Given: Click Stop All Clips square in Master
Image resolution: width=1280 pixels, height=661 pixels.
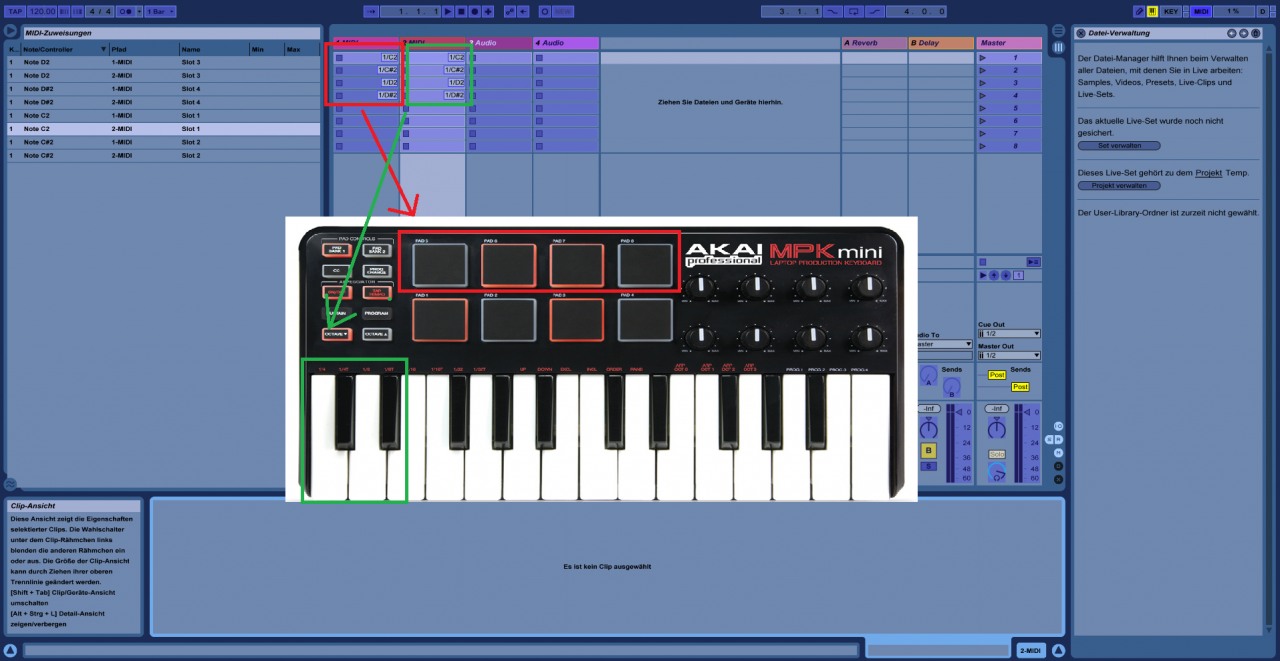Looking at the screenshot, I should [982, 262].
